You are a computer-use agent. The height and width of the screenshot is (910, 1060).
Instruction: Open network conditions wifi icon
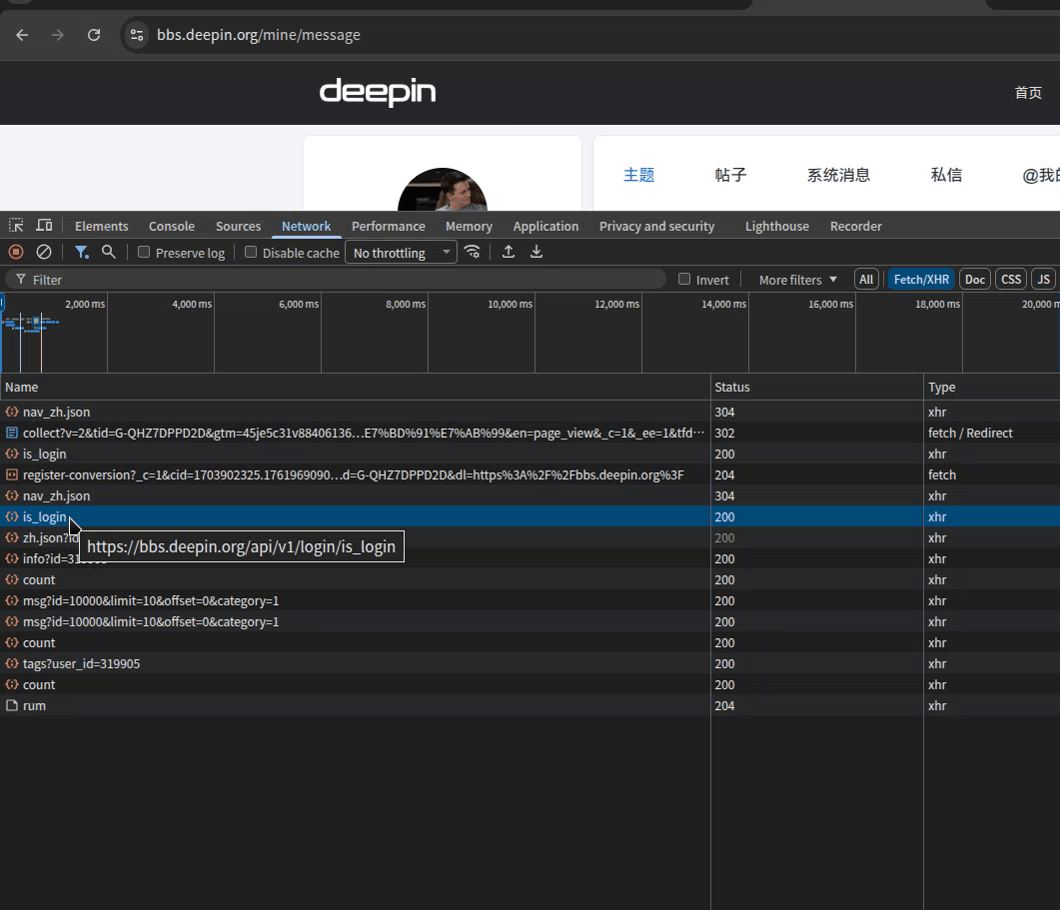click(x=472, y=252)
